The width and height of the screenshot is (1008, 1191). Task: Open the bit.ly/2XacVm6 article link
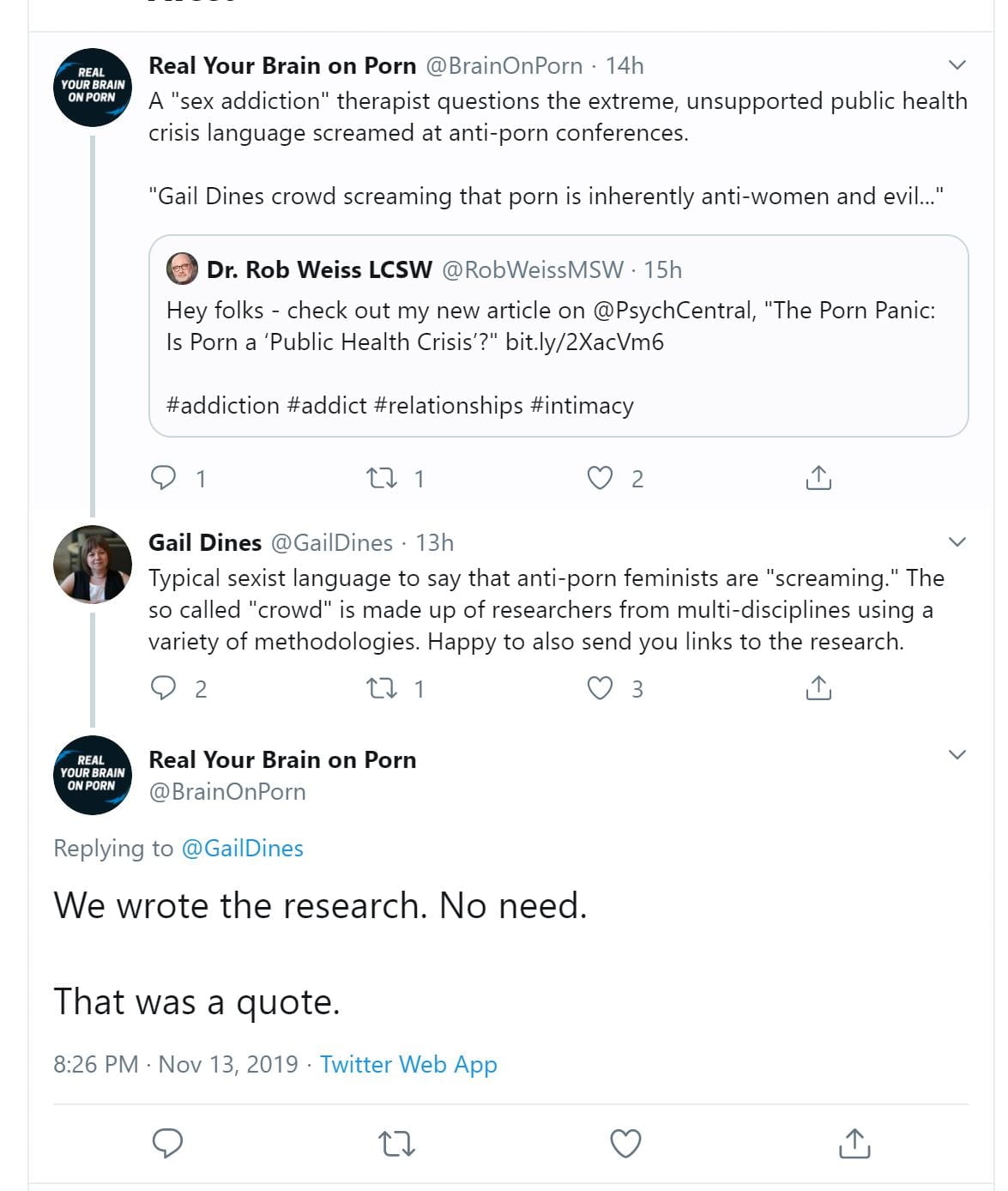click(584, 342)
